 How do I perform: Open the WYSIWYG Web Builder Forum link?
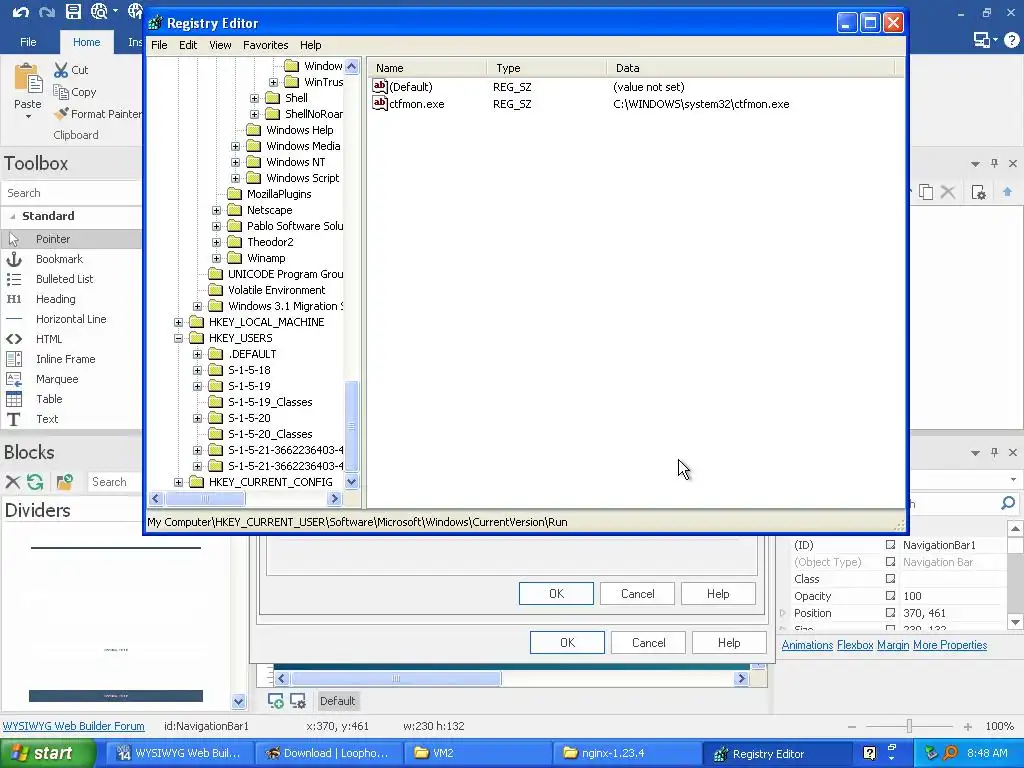[74, 726]
